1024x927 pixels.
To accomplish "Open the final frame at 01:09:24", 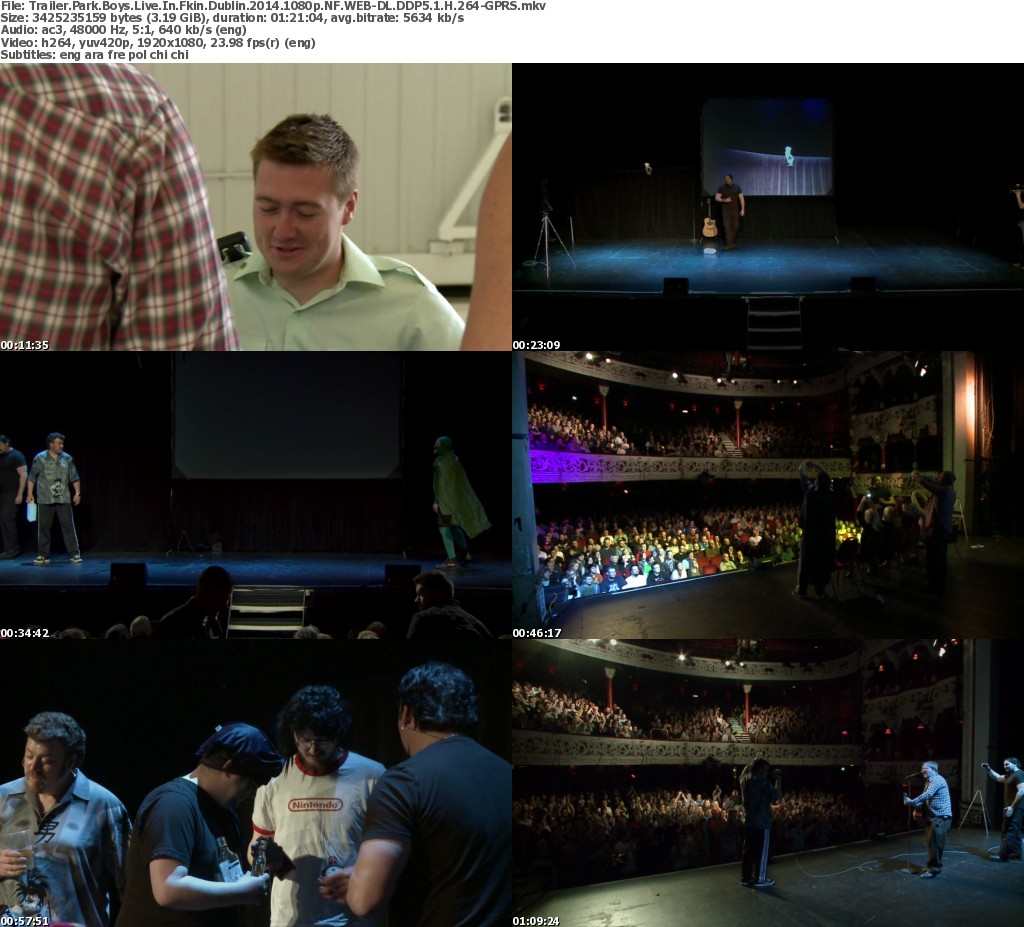I will coord(767,783).
